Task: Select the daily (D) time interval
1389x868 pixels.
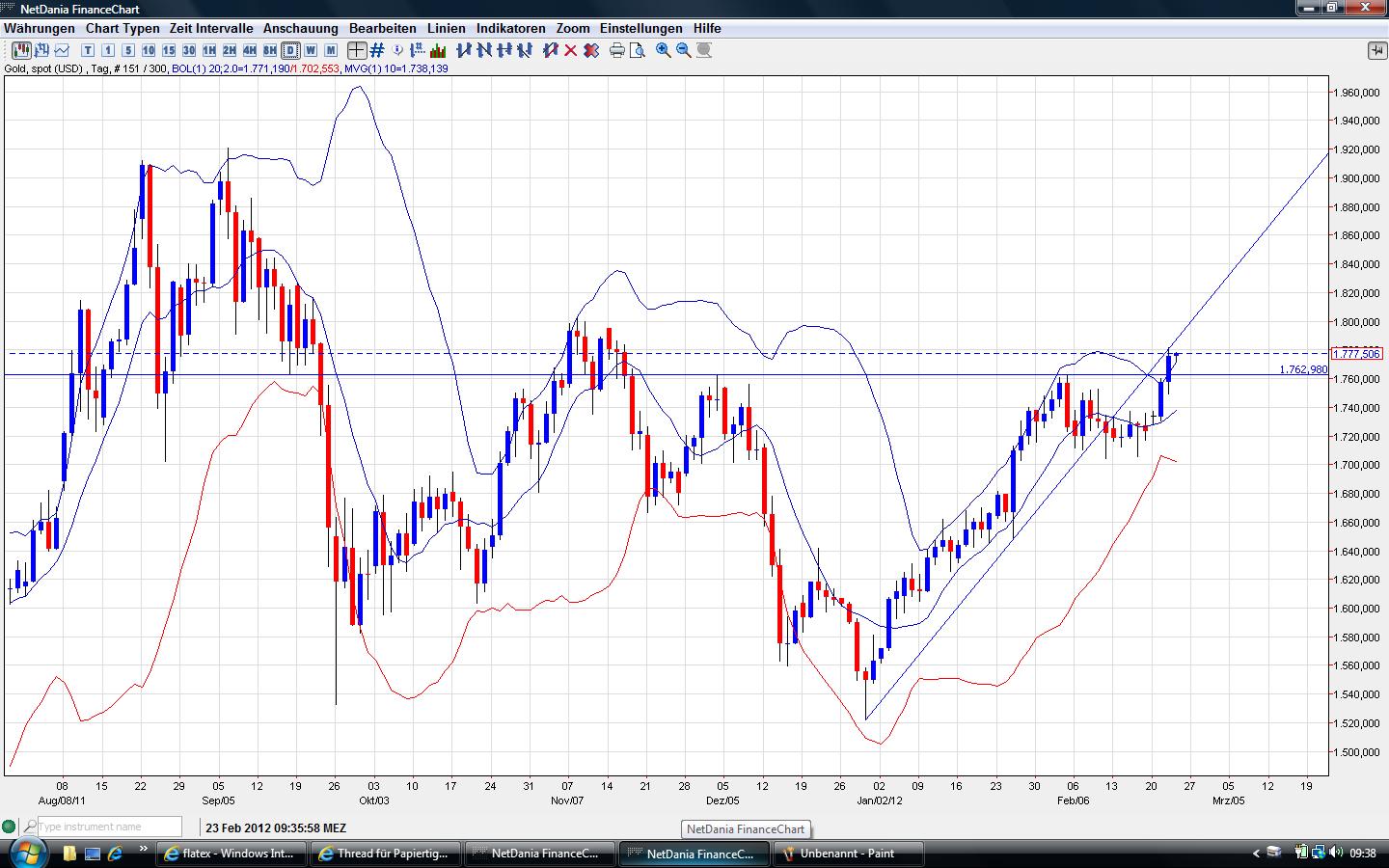Action: [x=290, y=50]
